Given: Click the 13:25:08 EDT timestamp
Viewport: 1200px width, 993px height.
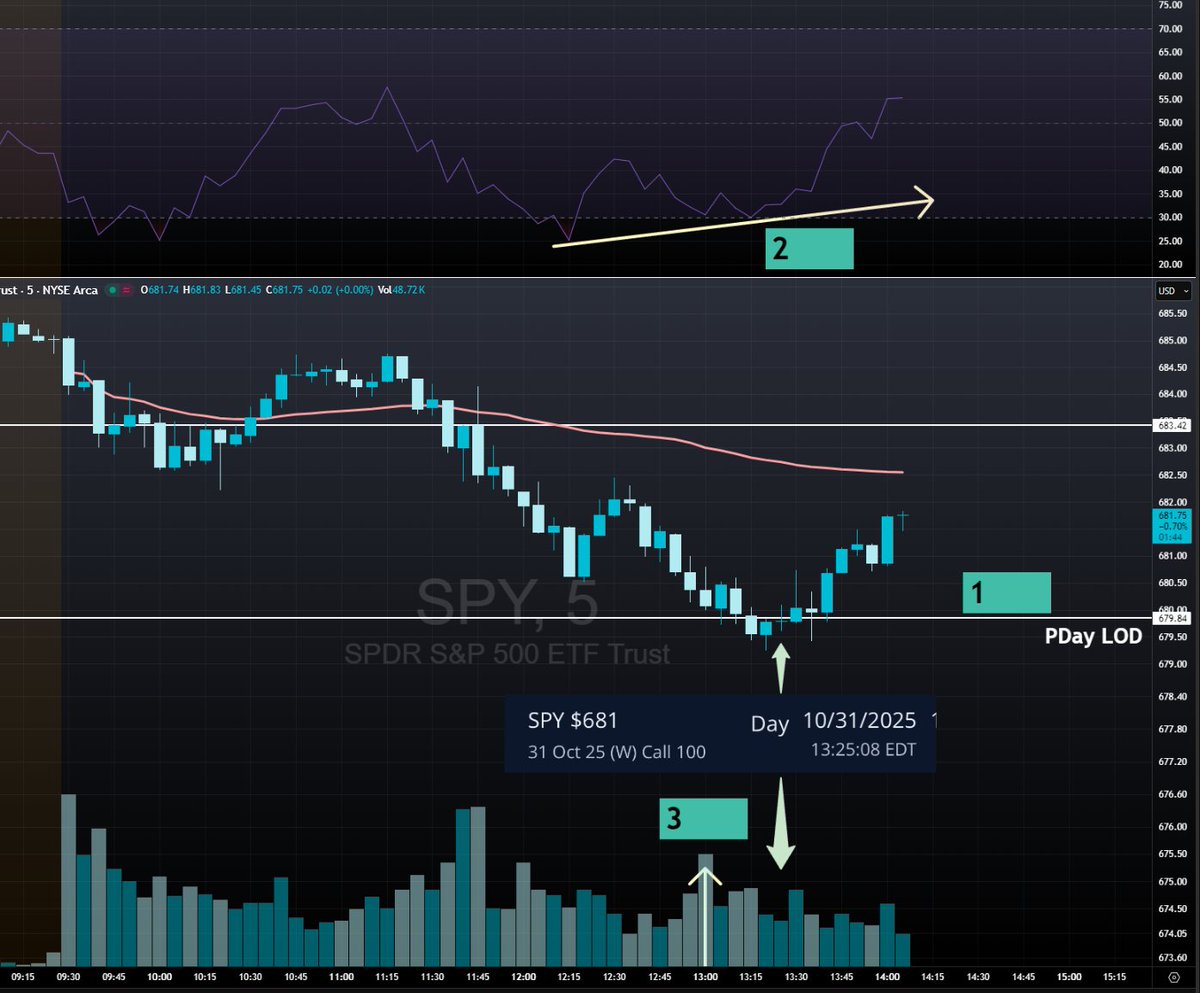Looking at the screenshot, I should 863,749.
